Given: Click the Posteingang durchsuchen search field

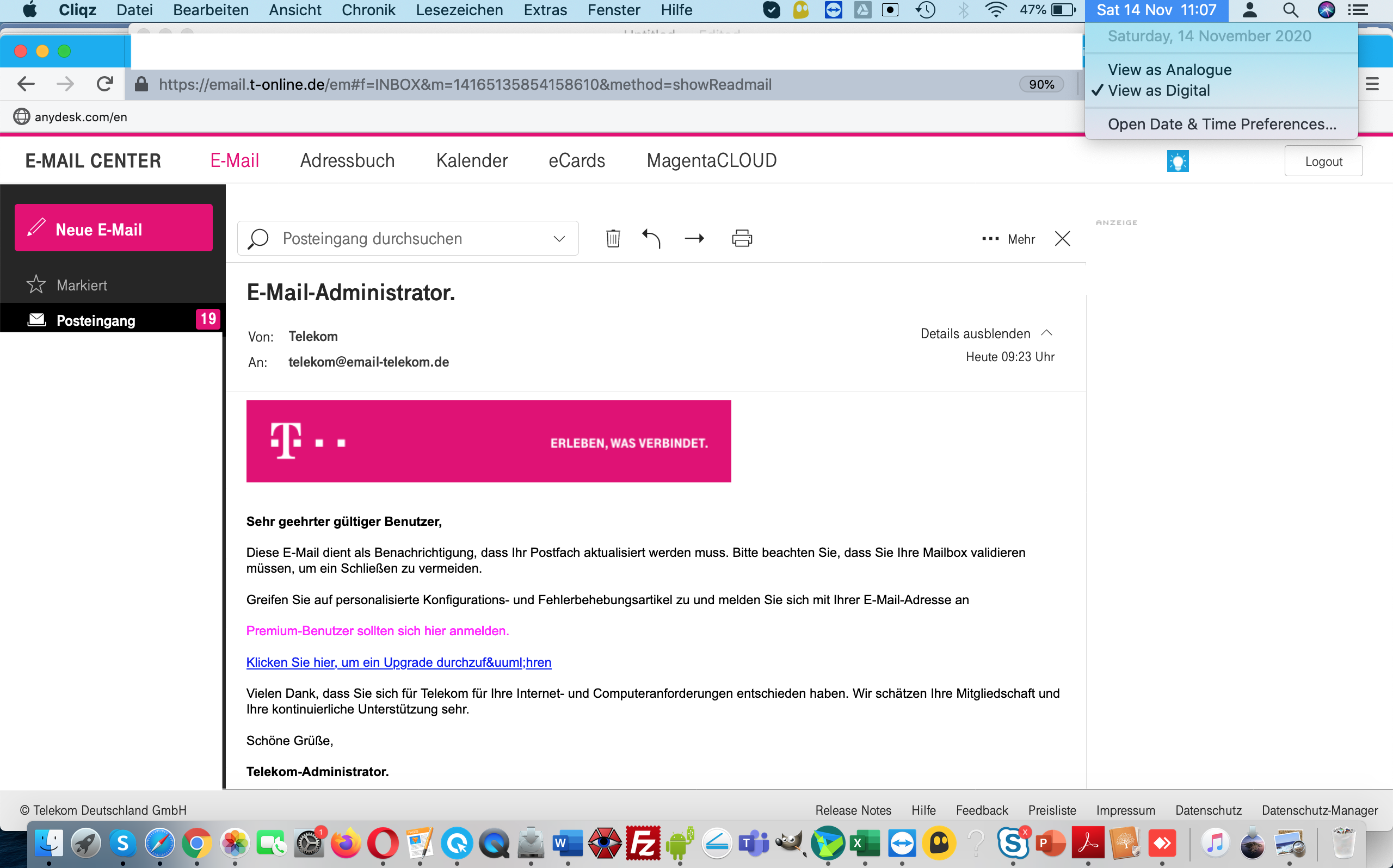Looking at the screenshot, I should pyautogui.click(x=408, y=238).
